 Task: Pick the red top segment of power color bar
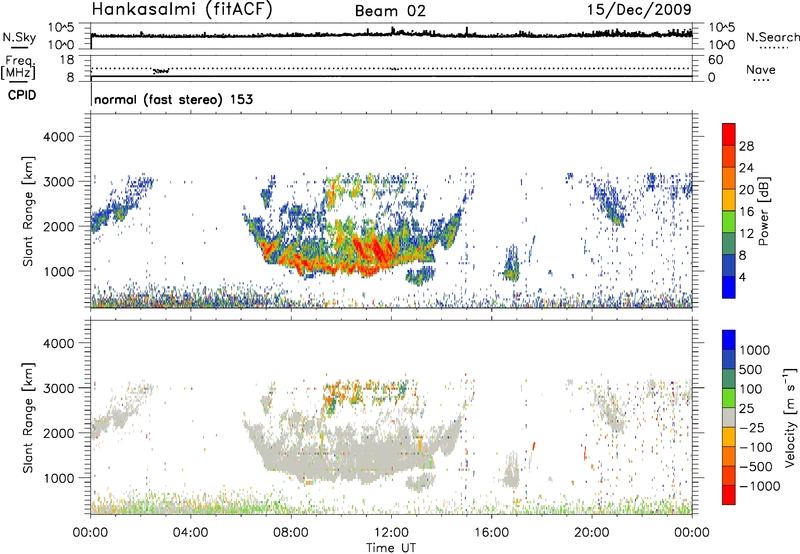729,134
